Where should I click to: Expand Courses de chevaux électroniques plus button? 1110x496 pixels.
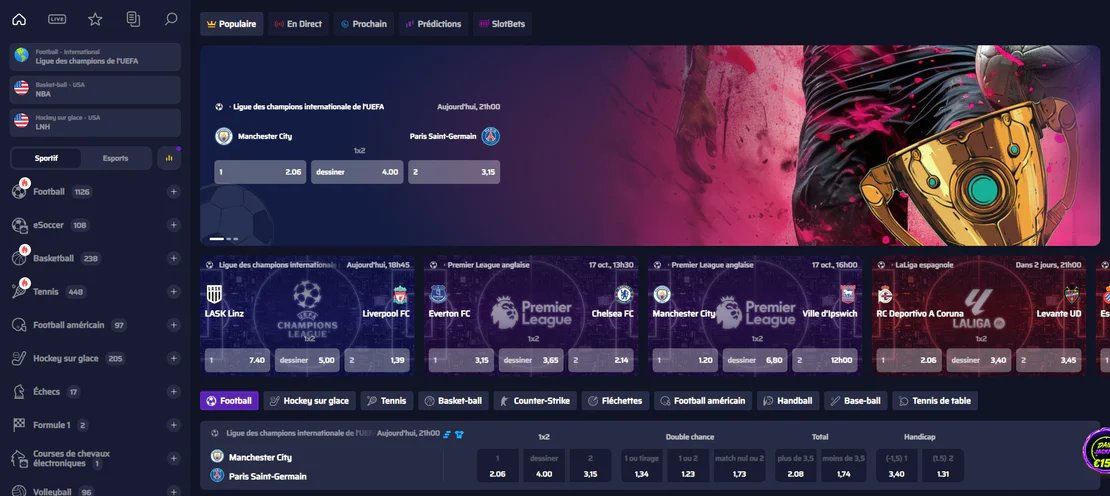[173, 458]
